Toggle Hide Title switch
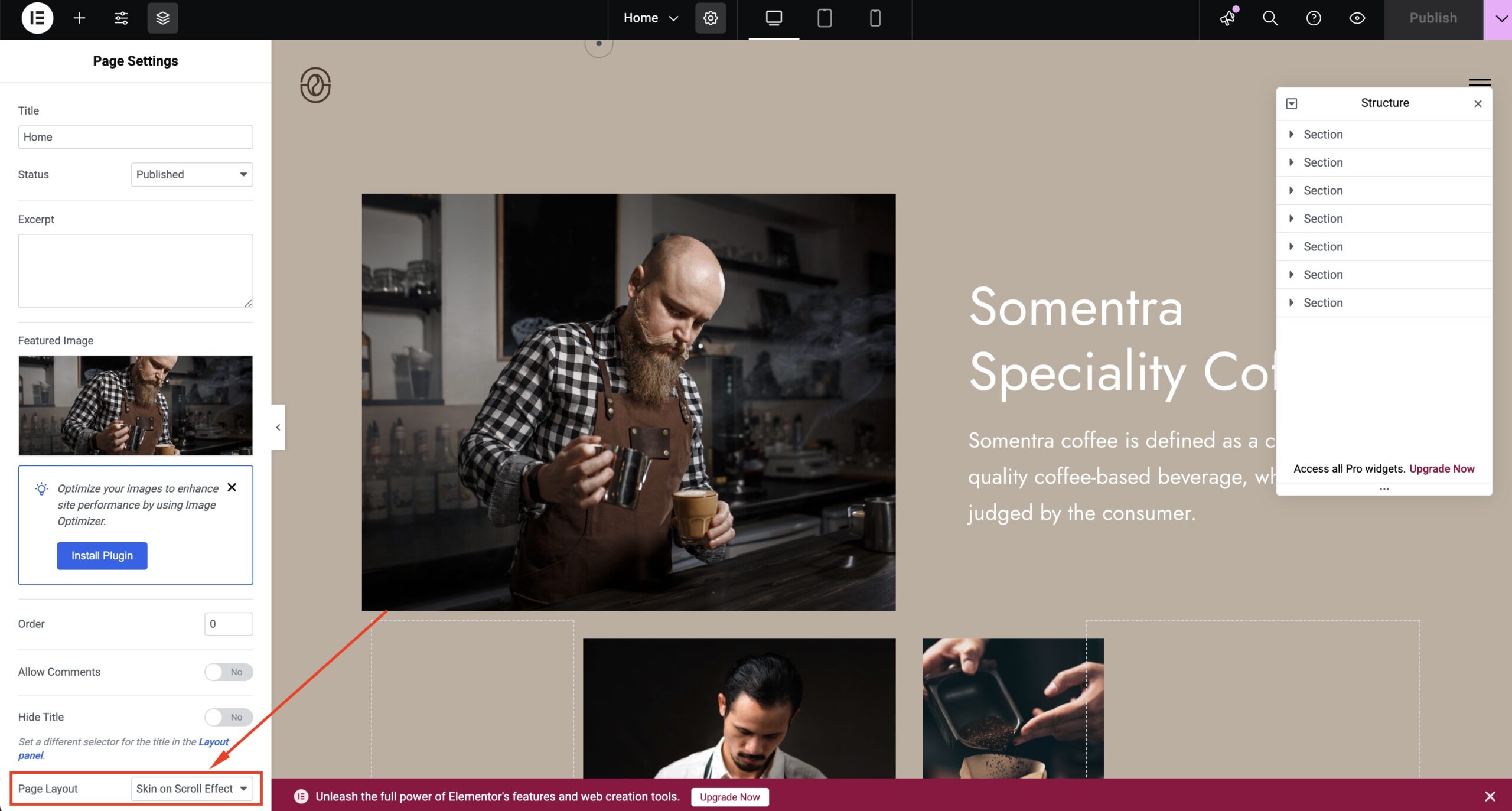The image size is (1512, 811). [229, 717]
